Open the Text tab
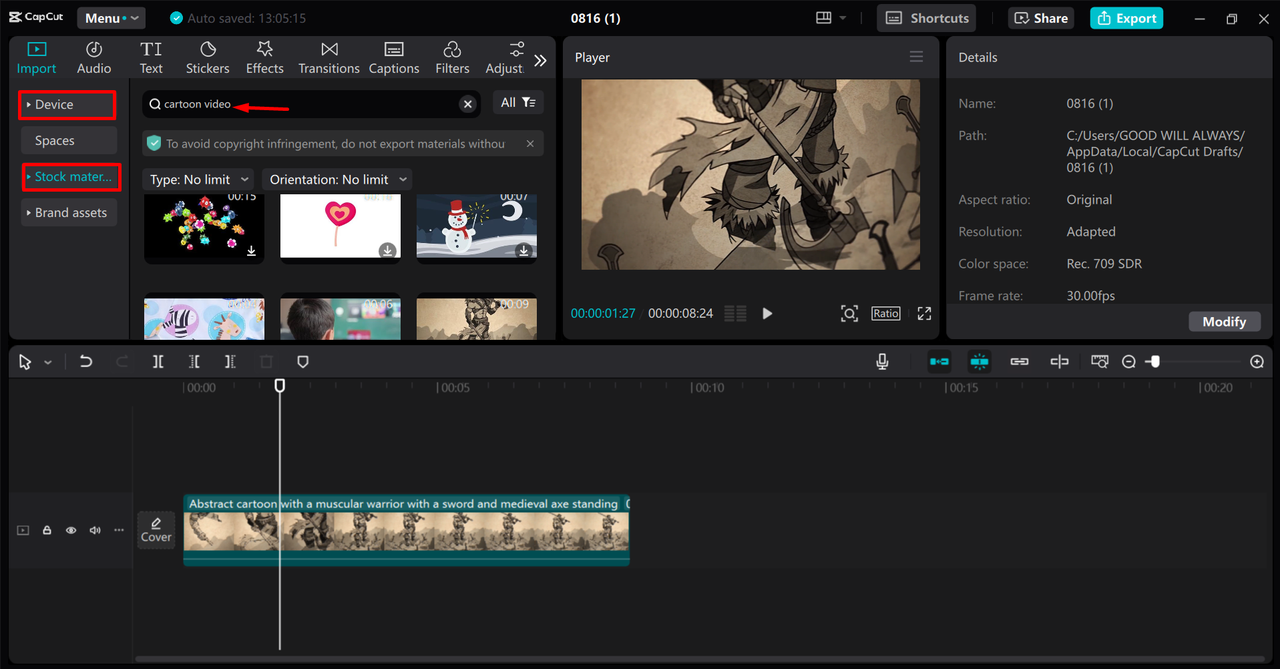Image resolution: width=1280 pixels, height=669 pixels. coord(151,58)
